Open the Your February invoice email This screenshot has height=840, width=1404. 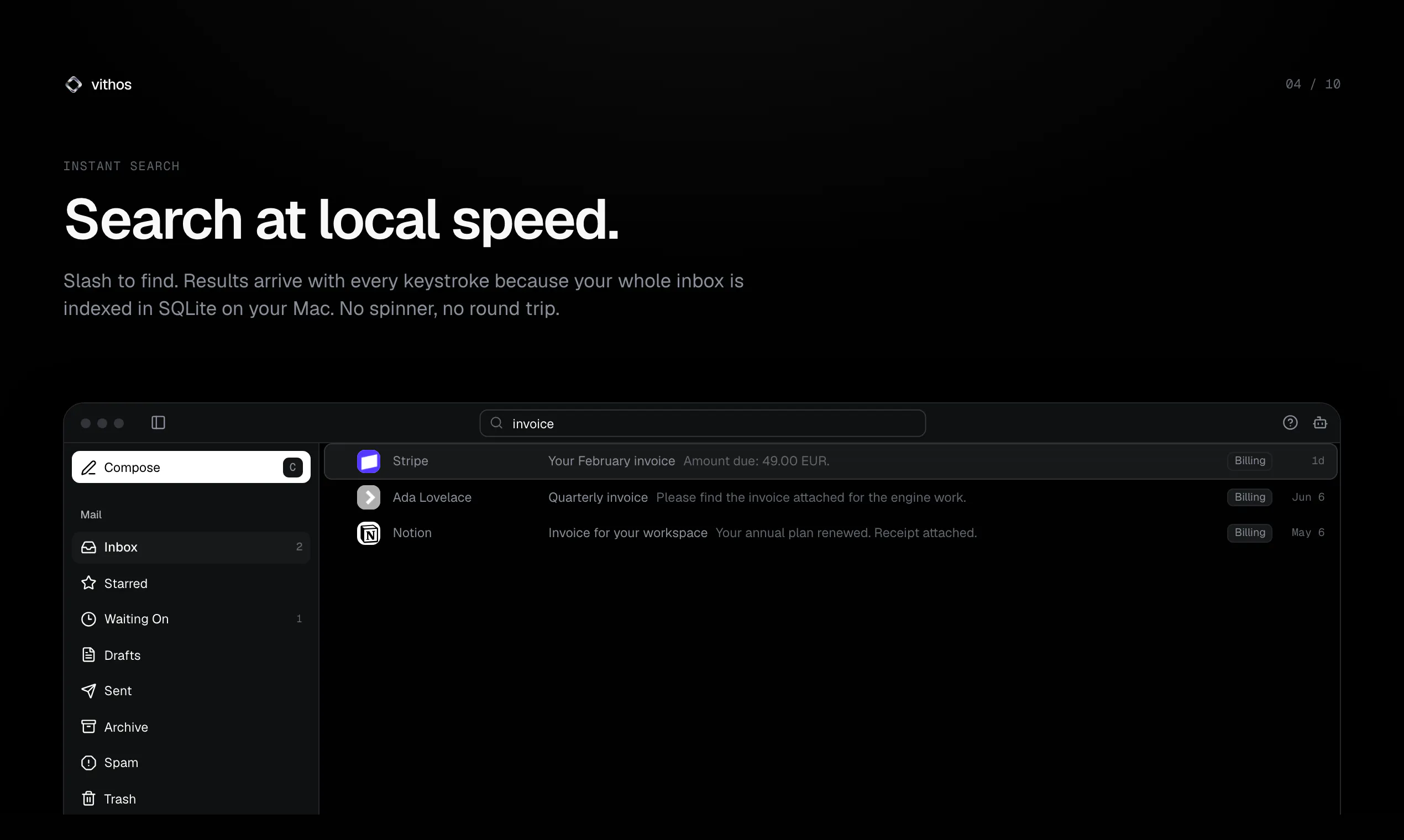point(830,461)
